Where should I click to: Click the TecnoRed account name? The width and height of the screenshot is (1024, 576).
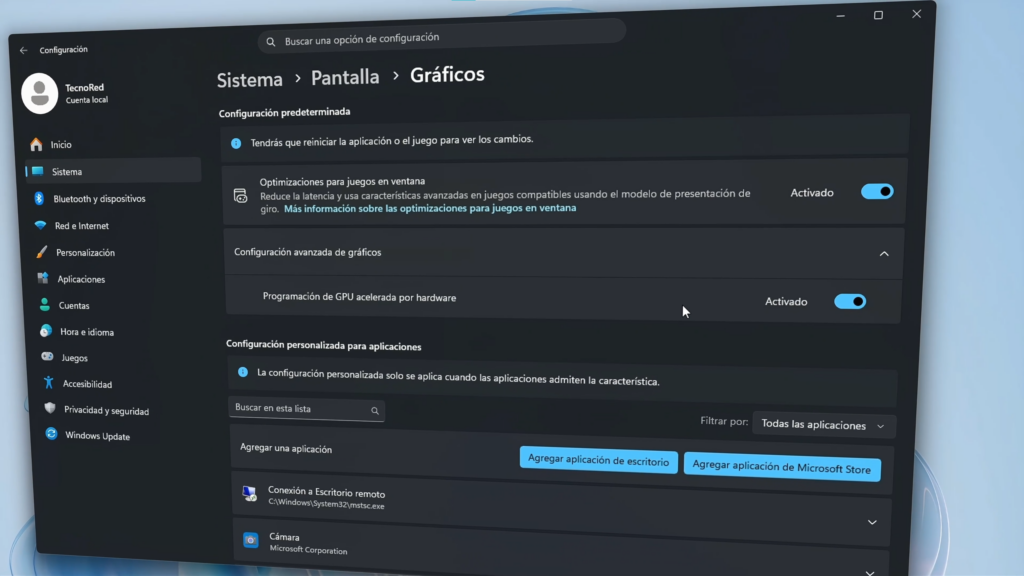tap(84, 87)
